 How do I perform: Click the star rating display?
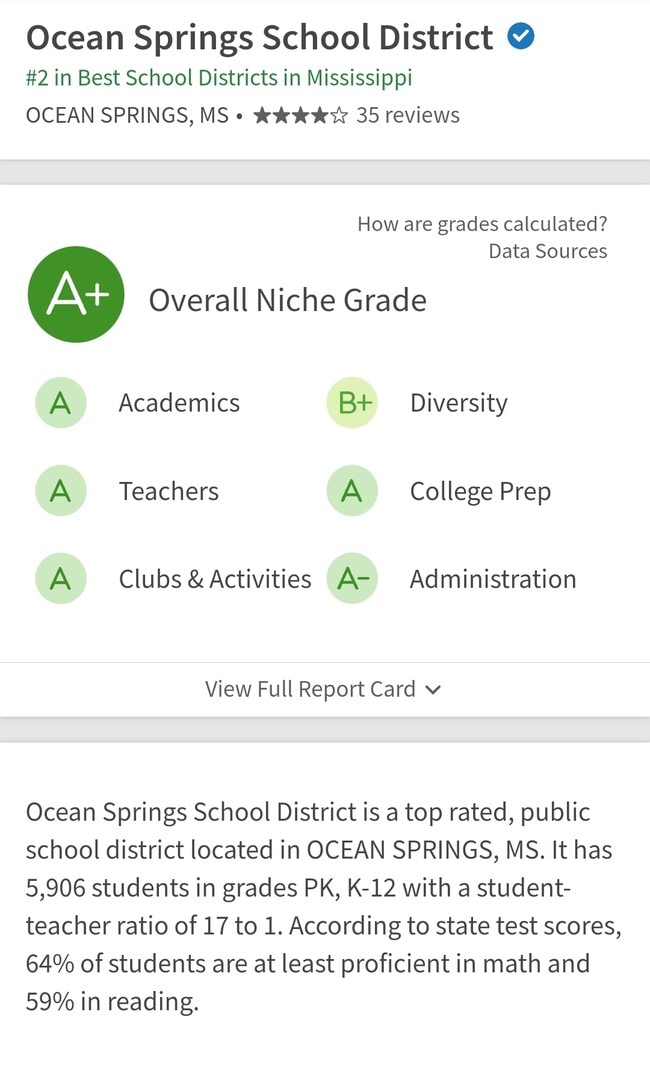[x=300, y=115]
